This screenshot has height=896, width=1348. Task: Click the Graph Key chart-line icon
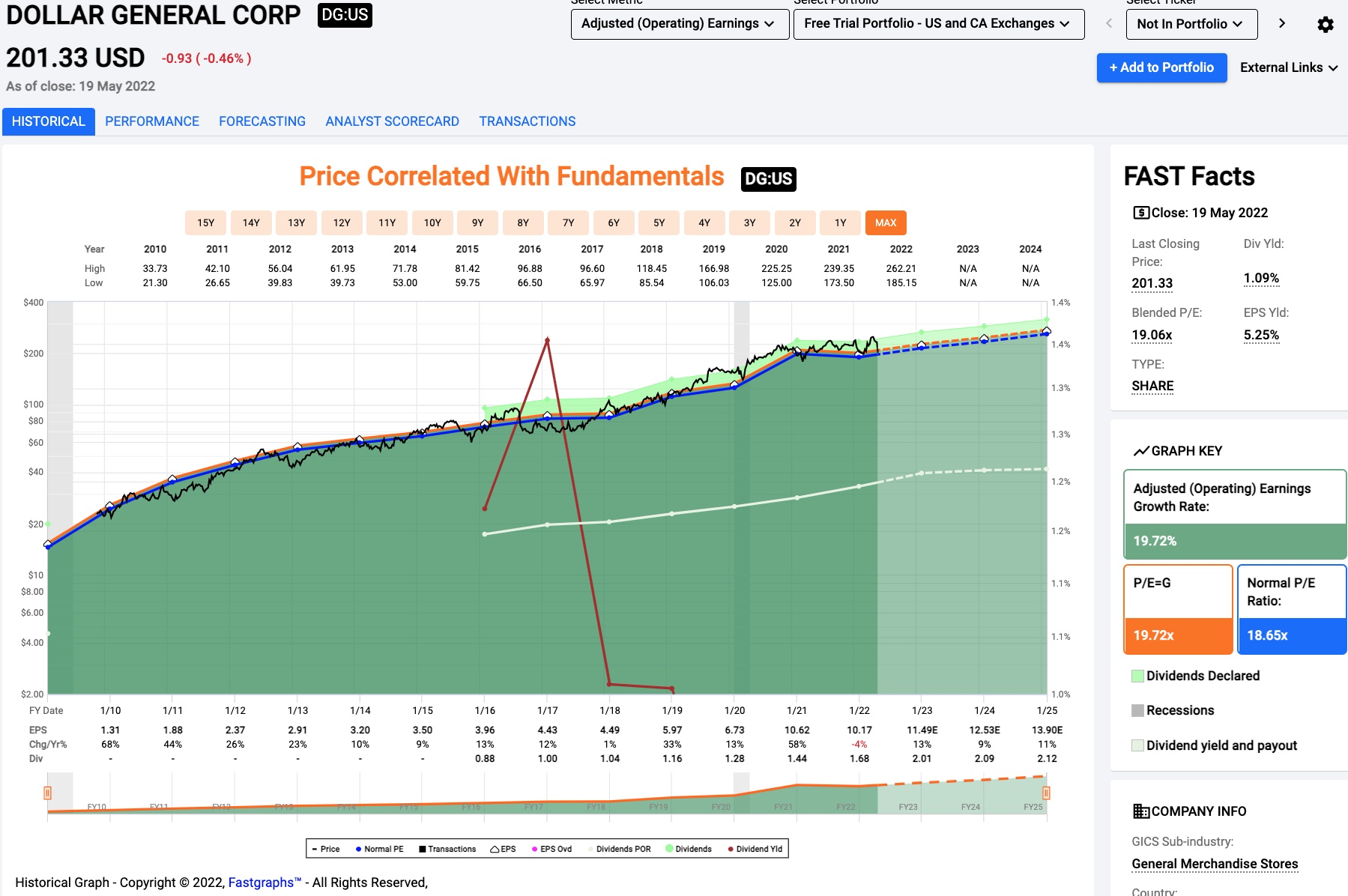(x=1140, y=451)
